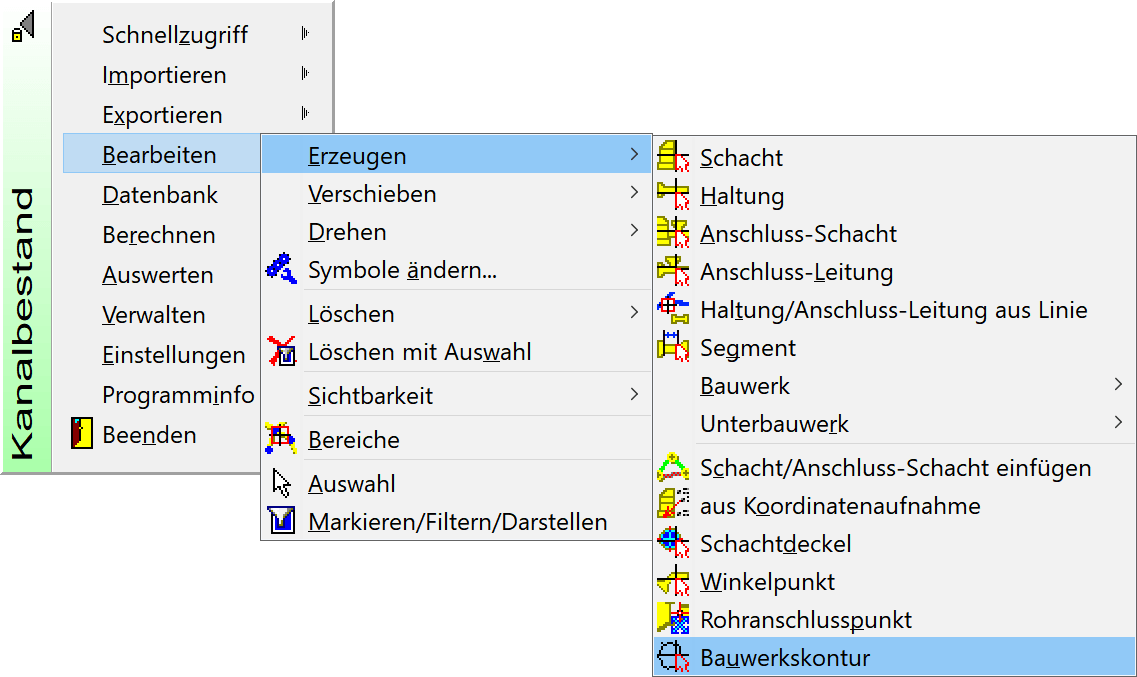Expand the Verschieben submenu arrow
Screen dimensions: 1137x677
point(634,193)
